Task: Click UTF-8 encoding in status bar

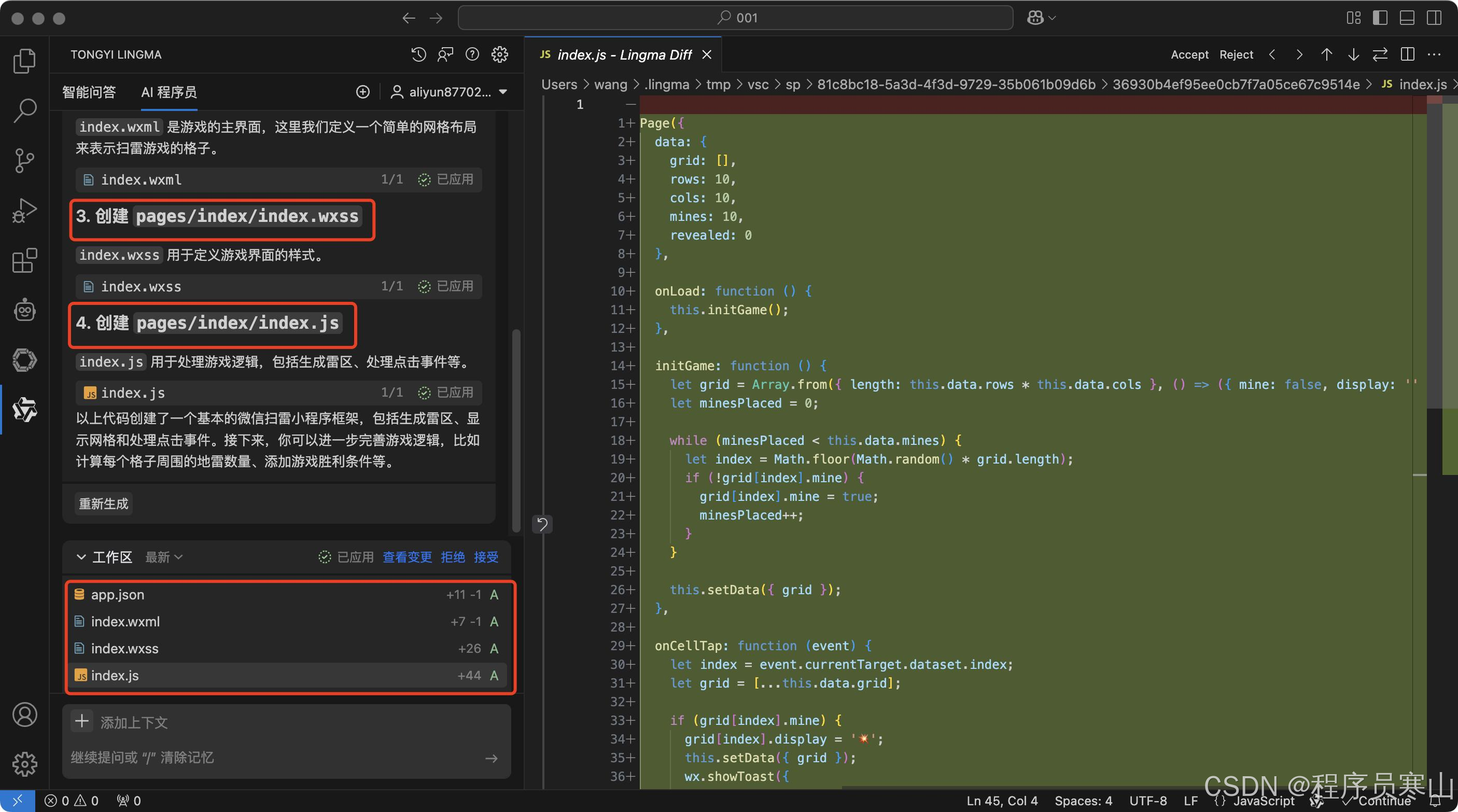Action: 1148,801
